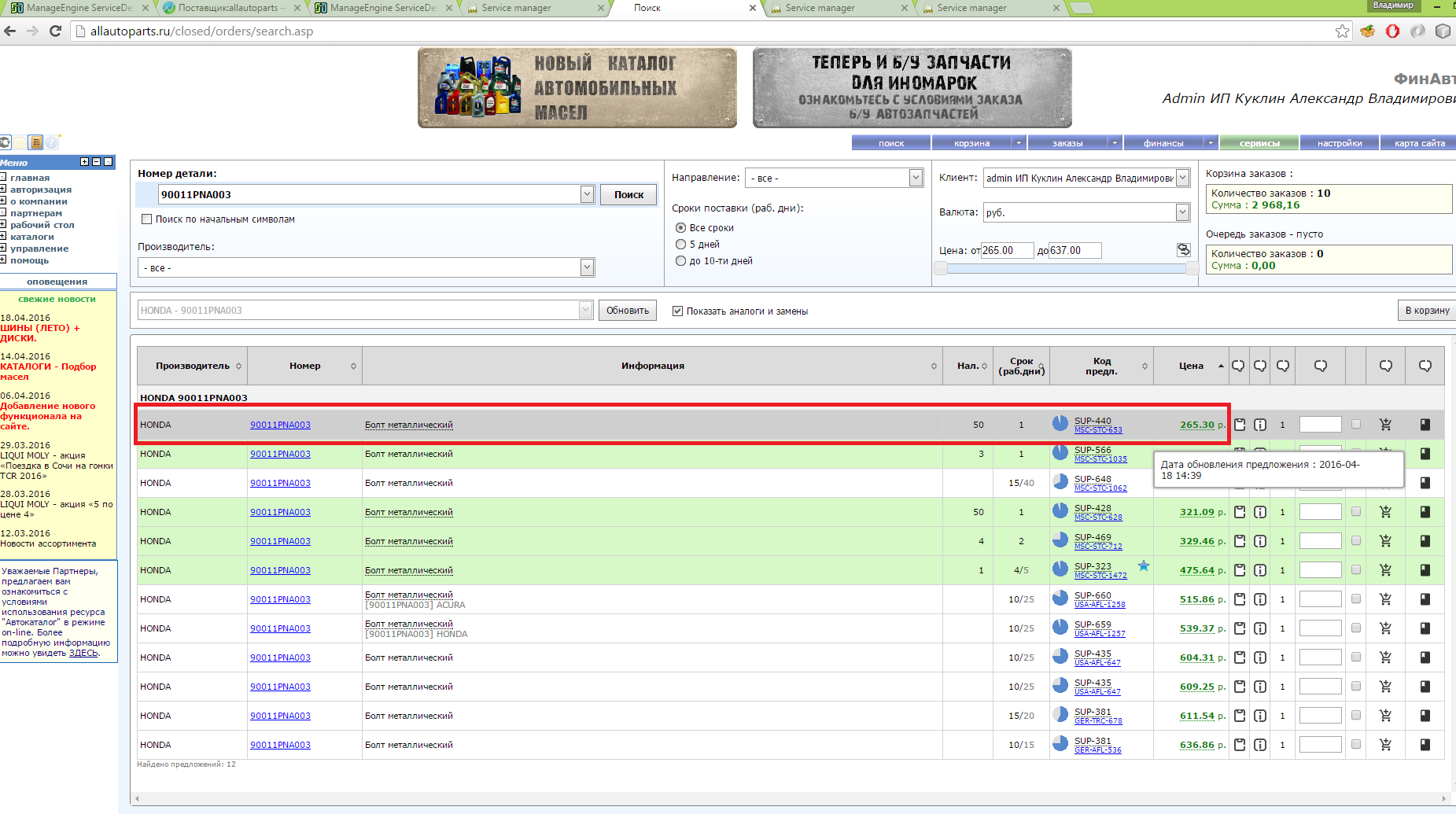
Task: Select the Все сроки radio option
Action: [x=681, y=228]
